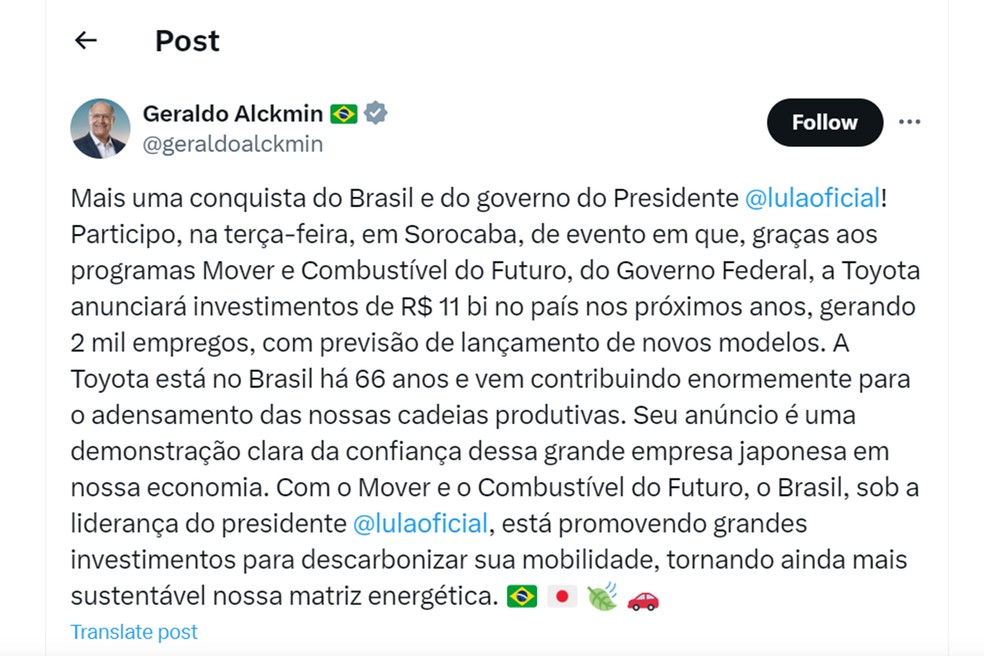Click the leaf emoji at the post's end

coord(602,598)
